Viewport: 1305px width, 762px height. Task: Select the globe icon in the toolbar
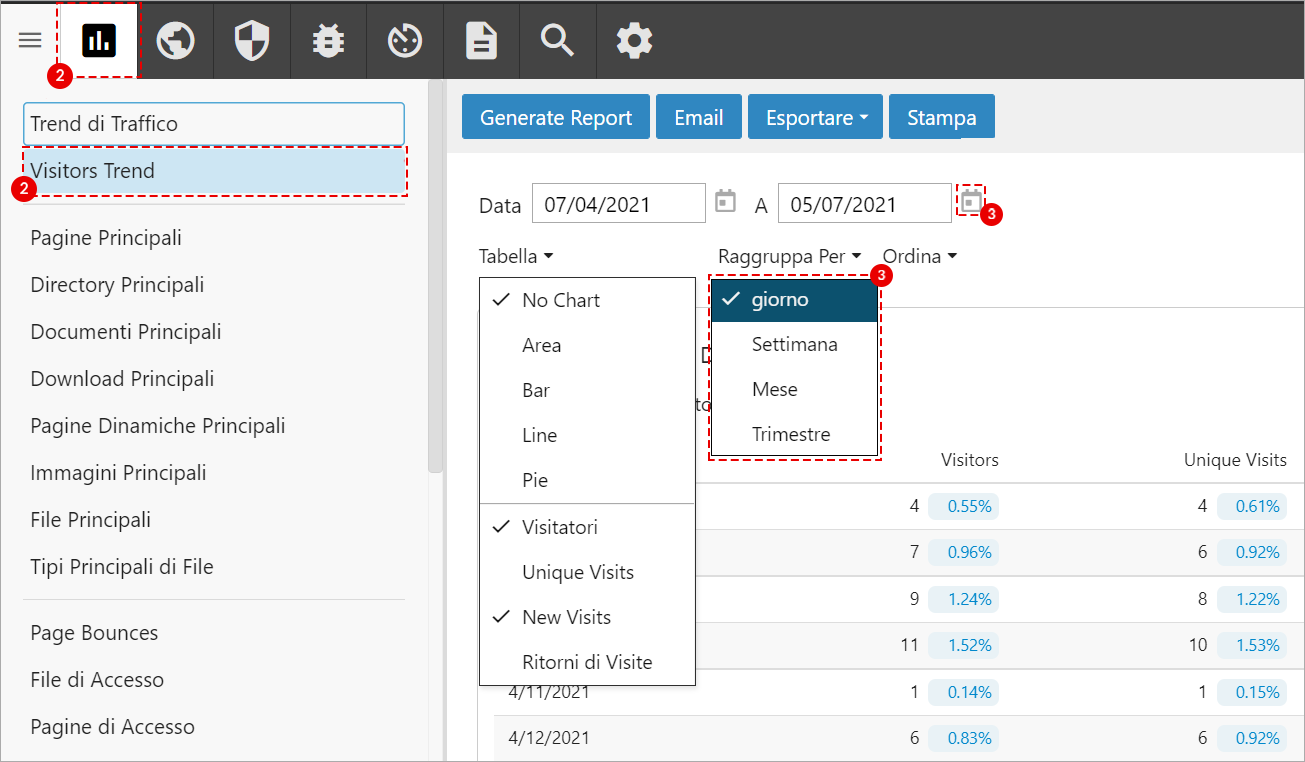176,40
